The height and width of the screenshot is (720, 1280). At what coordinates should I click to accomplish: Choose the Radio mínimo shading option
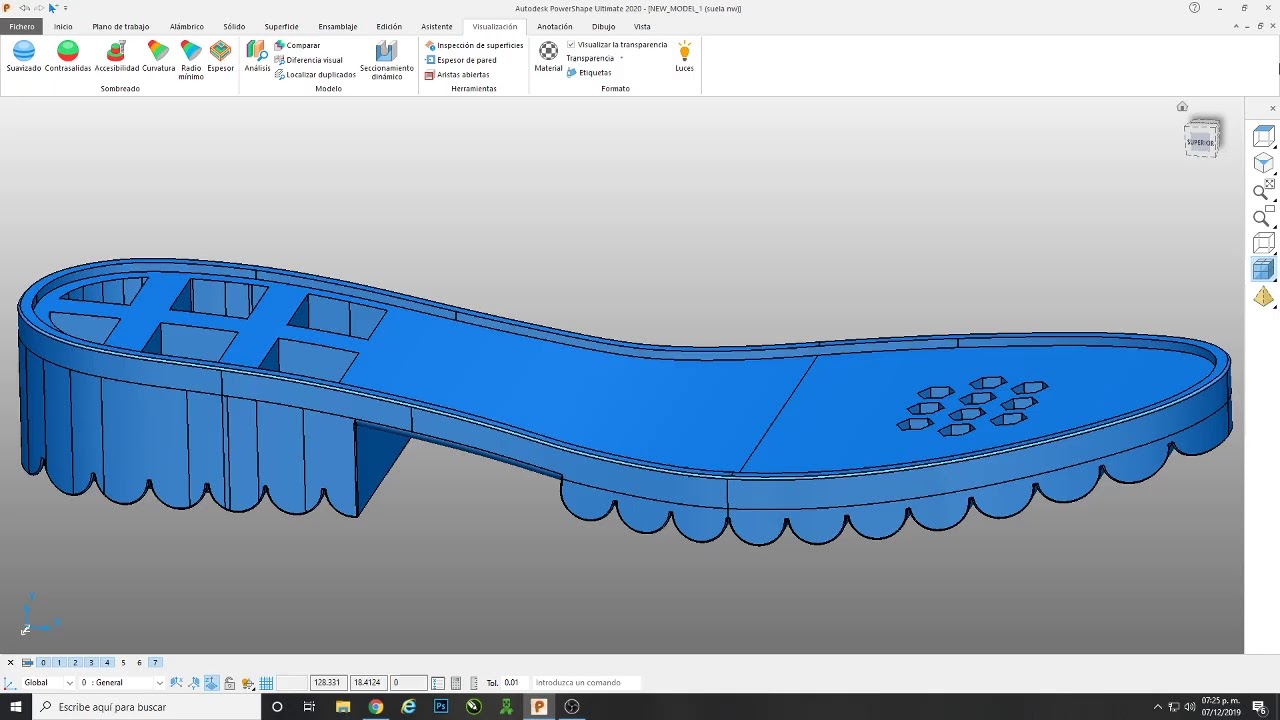[191, 59]
